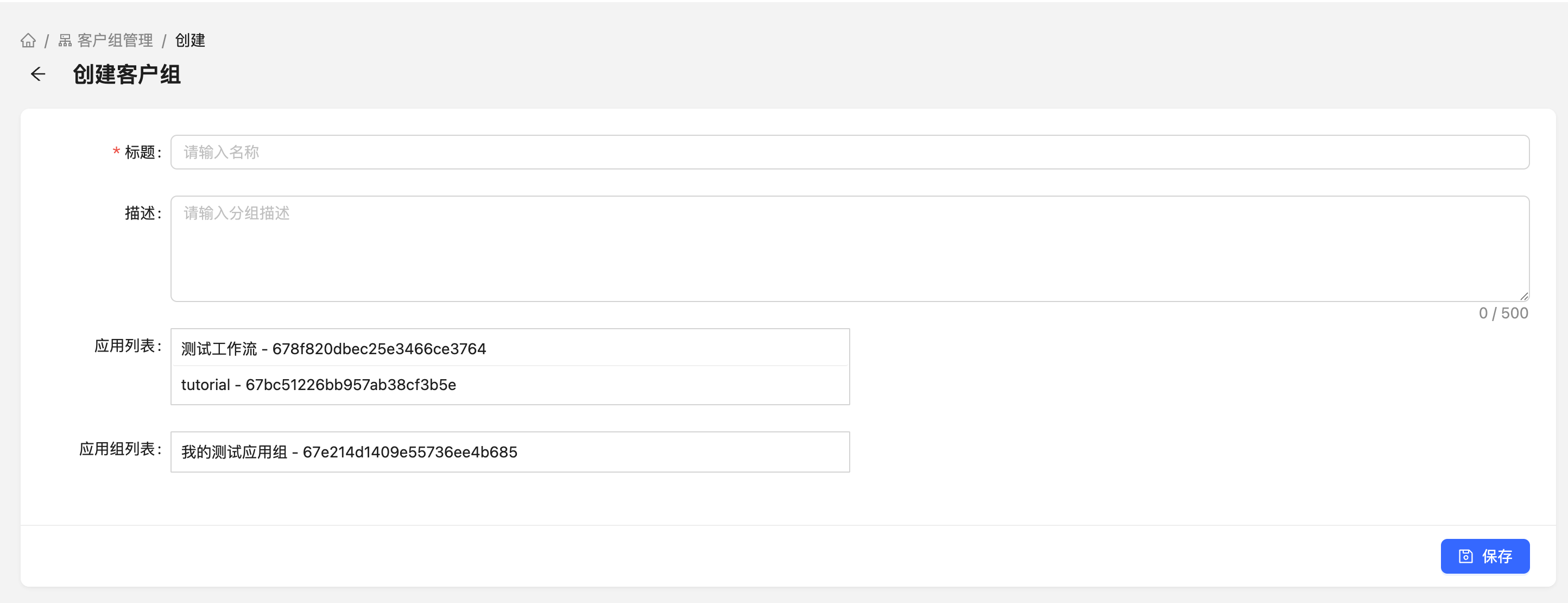Save the customer group with 保存
Image resolution: width=1568 pixels, height=603 pixels.
pos(1484,556)
